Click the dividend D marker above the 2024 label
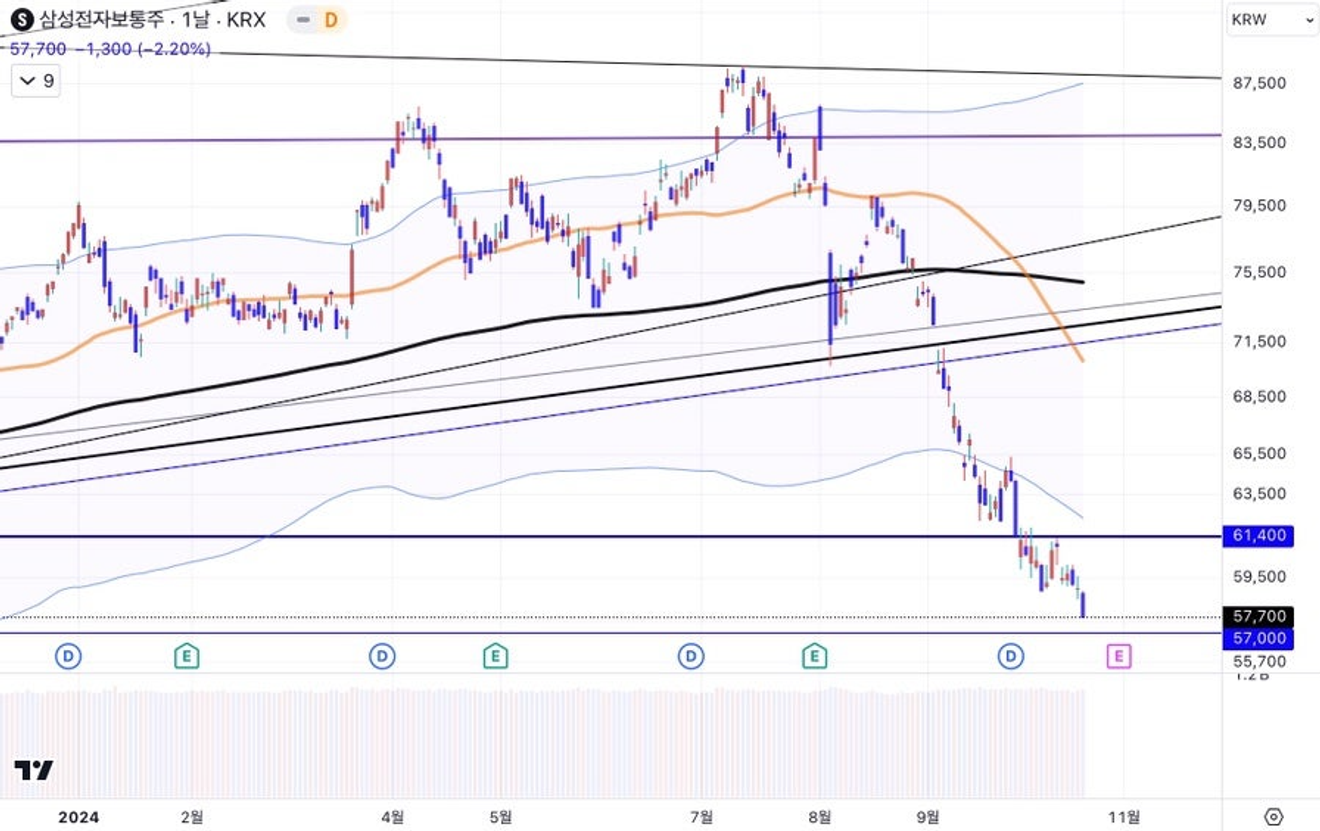The image size is (1320, 831). point(68,656)
